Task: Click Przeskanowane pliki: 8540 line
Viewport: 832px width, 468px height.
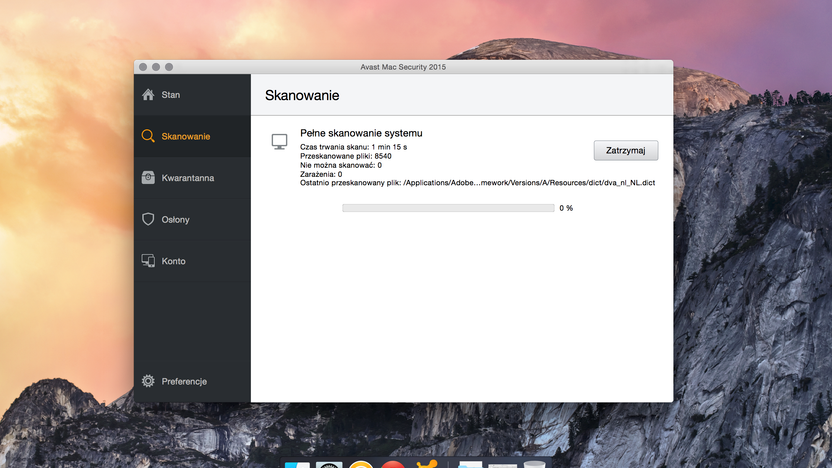Action: (x=345, y=156)
